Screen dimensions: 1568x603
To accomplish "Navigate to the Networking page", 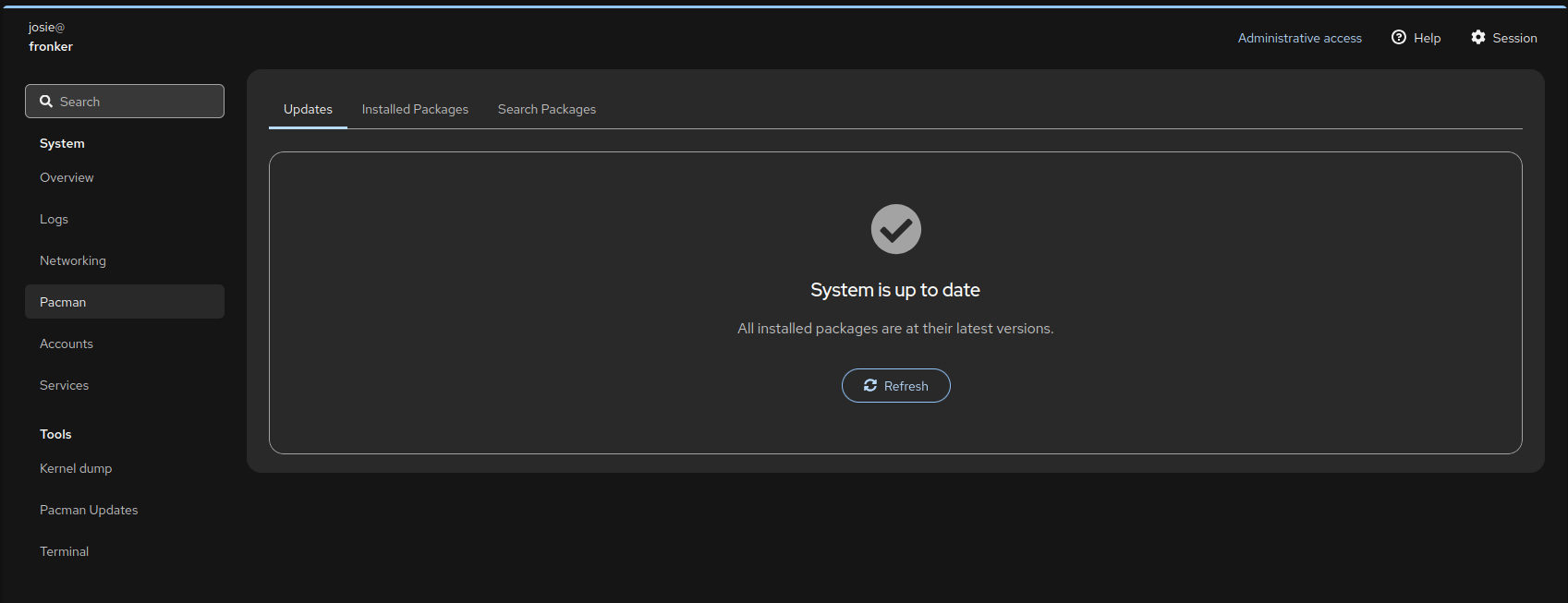I will (73, 260).
